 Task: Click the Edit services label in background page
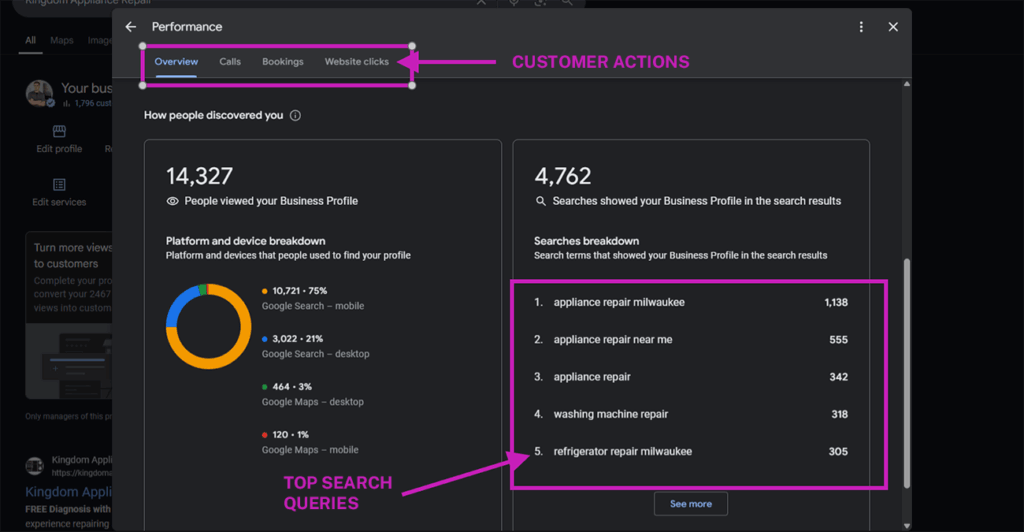[x=59, y=202]
